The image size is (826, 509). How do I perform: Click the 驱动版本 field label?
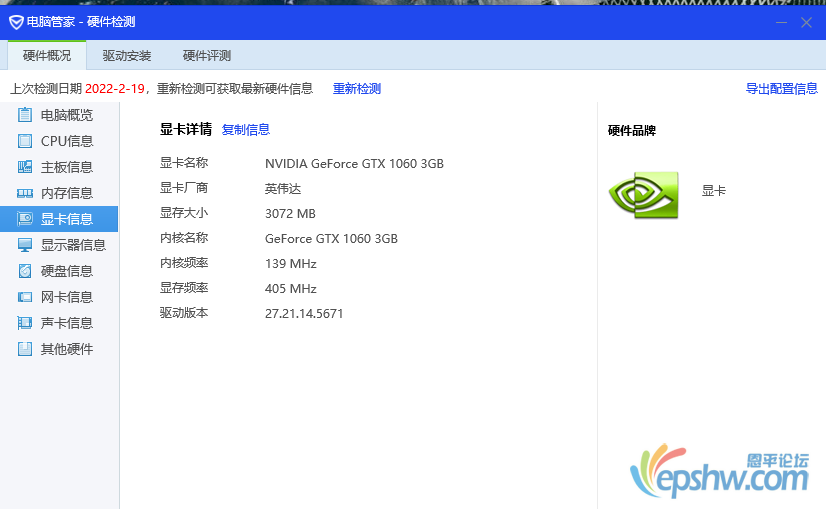(184, 313)
